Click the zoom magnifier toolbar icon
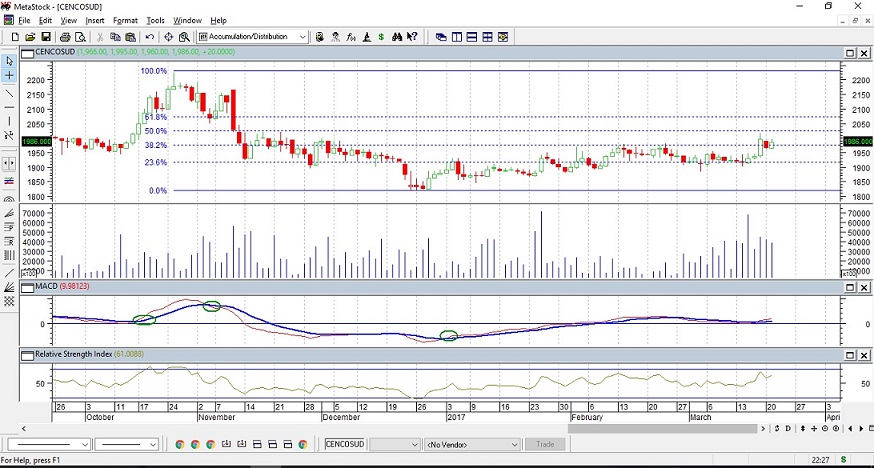This screenshot has width=874, height=468. click(x=184, y=37)
